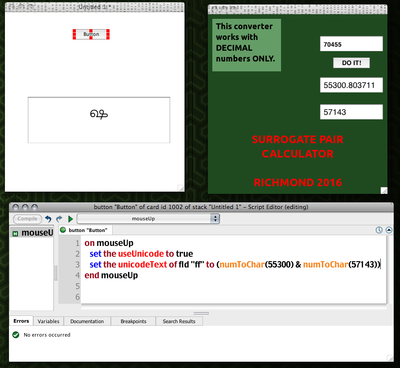Switch to the Variables tab
This screenshot has height=368, width=400.
48,321
